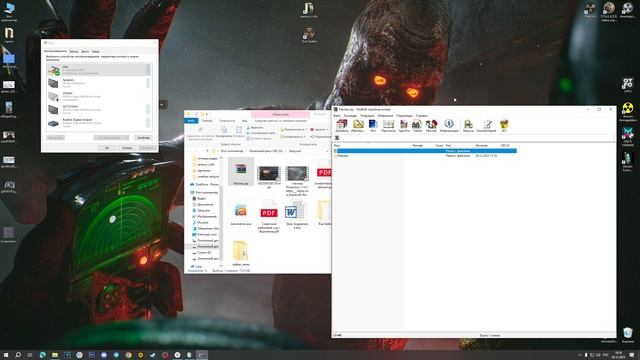Click WinRAR's Extract (Извлечь) toolbar icon

358,125
